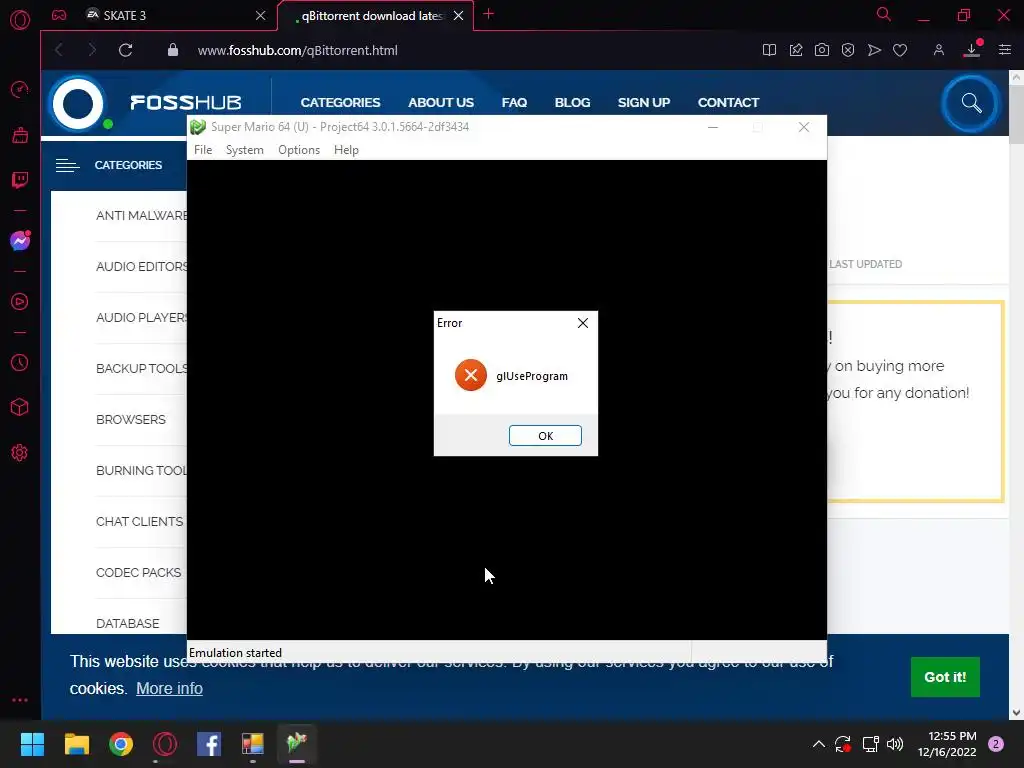Screen dimensions: 1024x768
Task: Open More info cookie link
Action: [x=169, y=688]
